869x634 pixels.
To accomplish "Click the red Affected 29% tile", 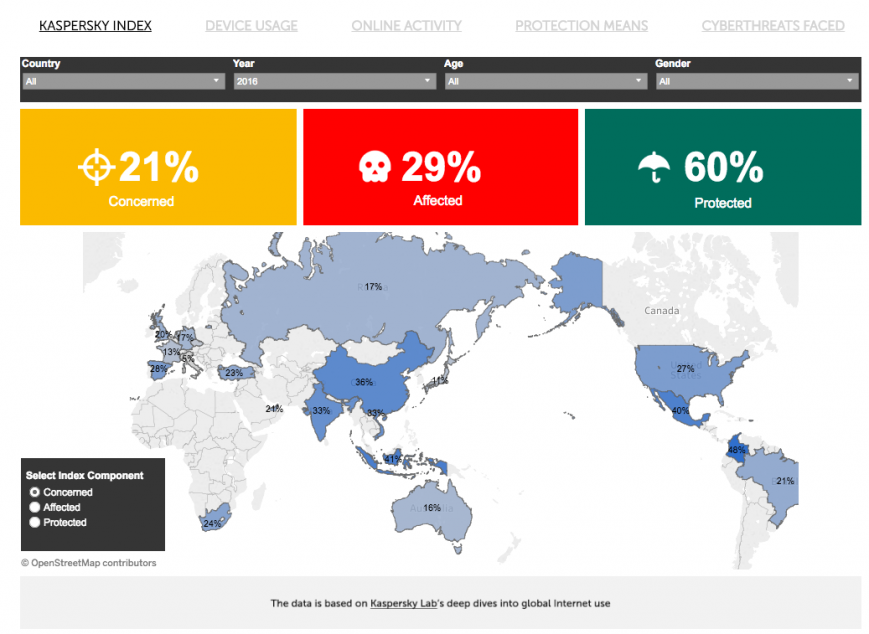I will [x=441, y=167].
